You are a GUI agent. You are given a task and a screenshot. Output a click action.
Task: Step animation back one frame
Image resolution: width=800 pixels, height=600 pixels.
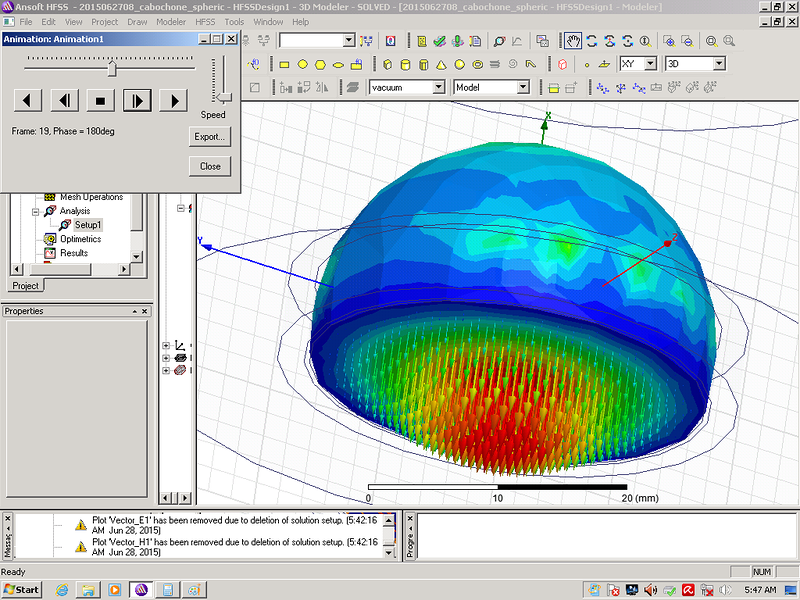64,100
